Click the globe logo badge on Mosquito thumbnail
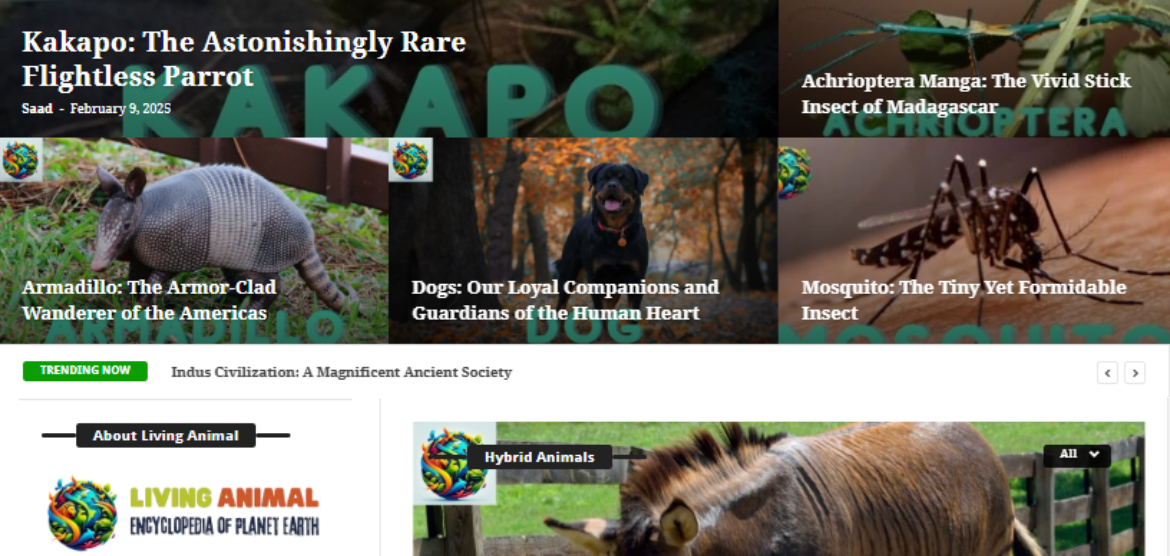This screenshot has height=556, width=1170. [794, 172]
